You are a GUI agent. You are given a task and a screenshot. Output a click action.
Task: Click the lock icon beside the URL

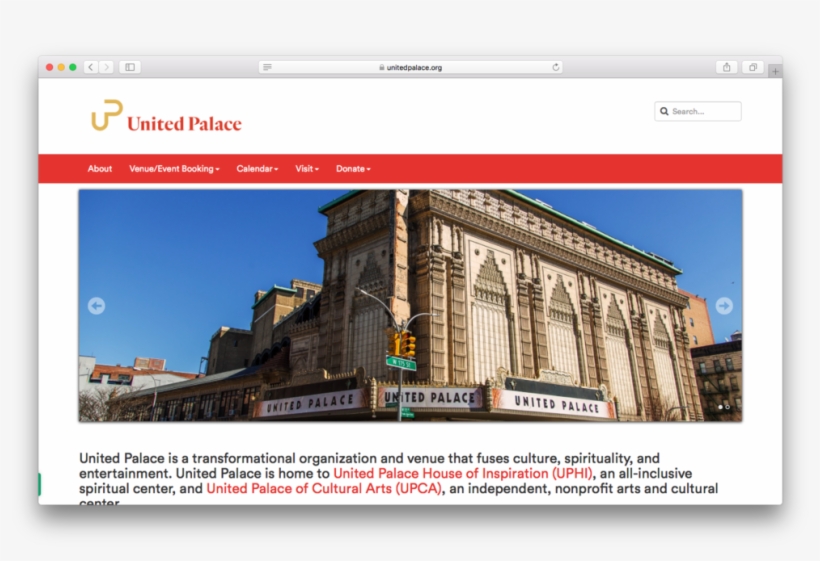382,67
